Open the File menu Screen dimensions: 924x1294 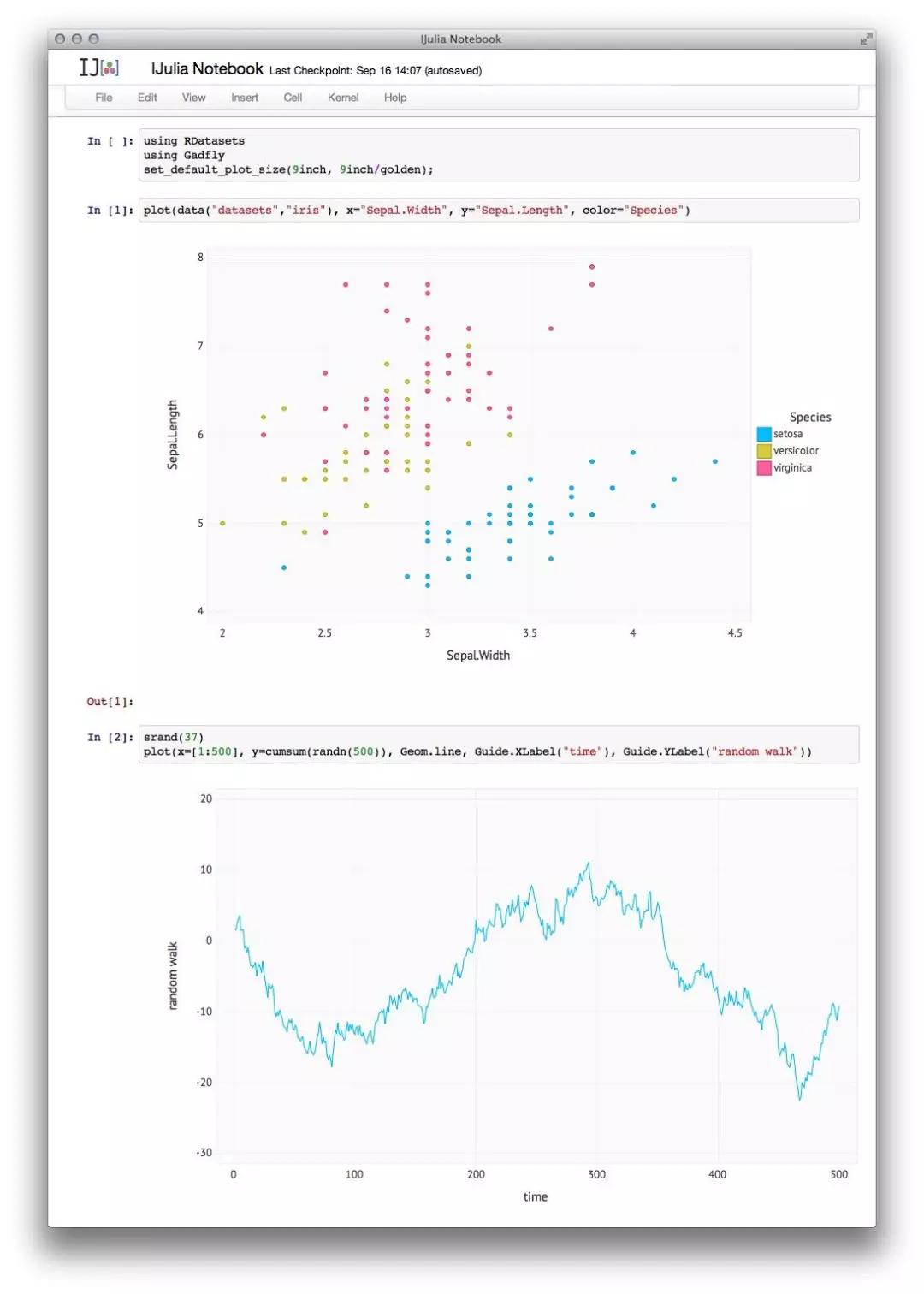(104, 98)
